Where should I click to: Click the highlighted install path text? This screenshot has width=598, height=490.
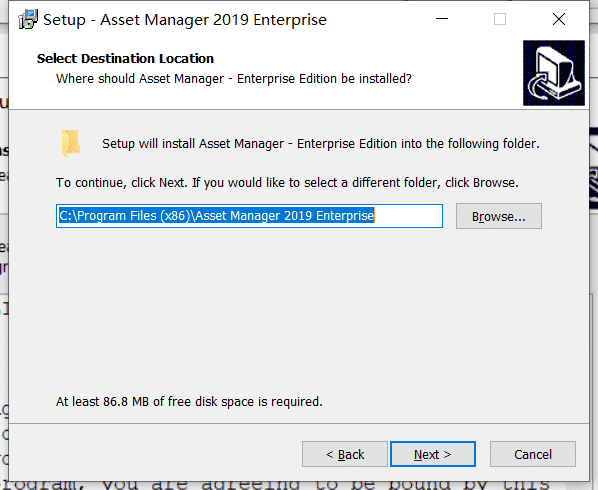click(x=216, y=216)
